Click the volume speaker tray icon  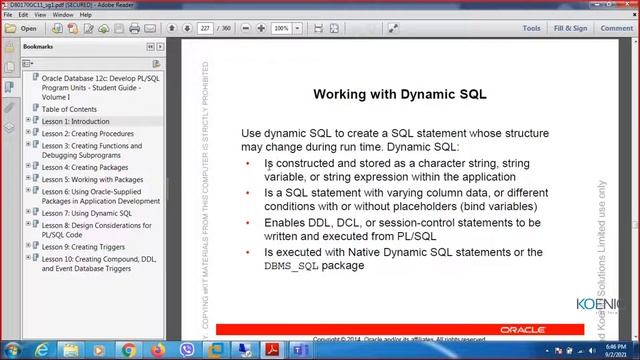pyautogui.click(x=592, y=351)
